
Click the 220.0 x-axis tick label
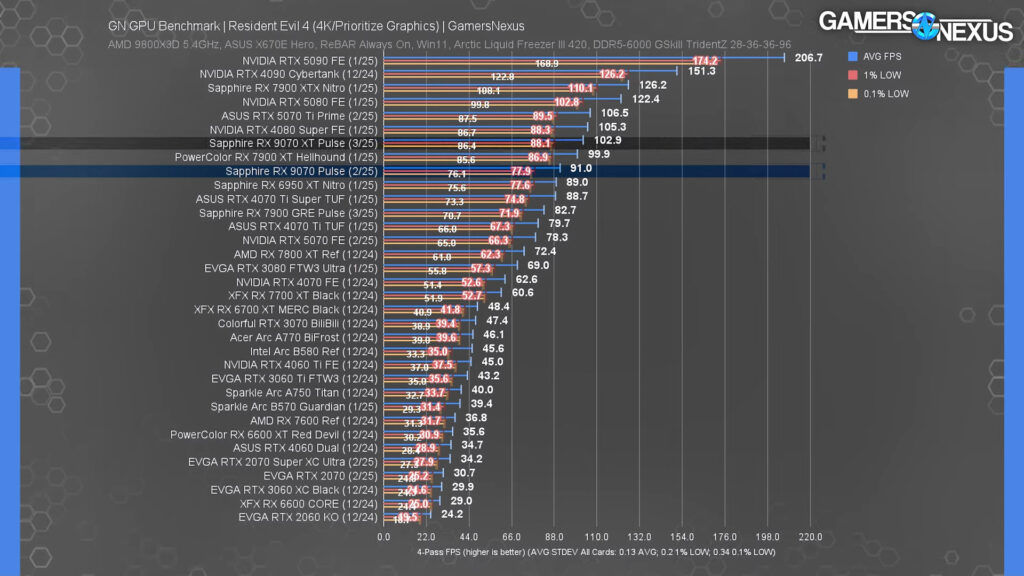[810, 537]
